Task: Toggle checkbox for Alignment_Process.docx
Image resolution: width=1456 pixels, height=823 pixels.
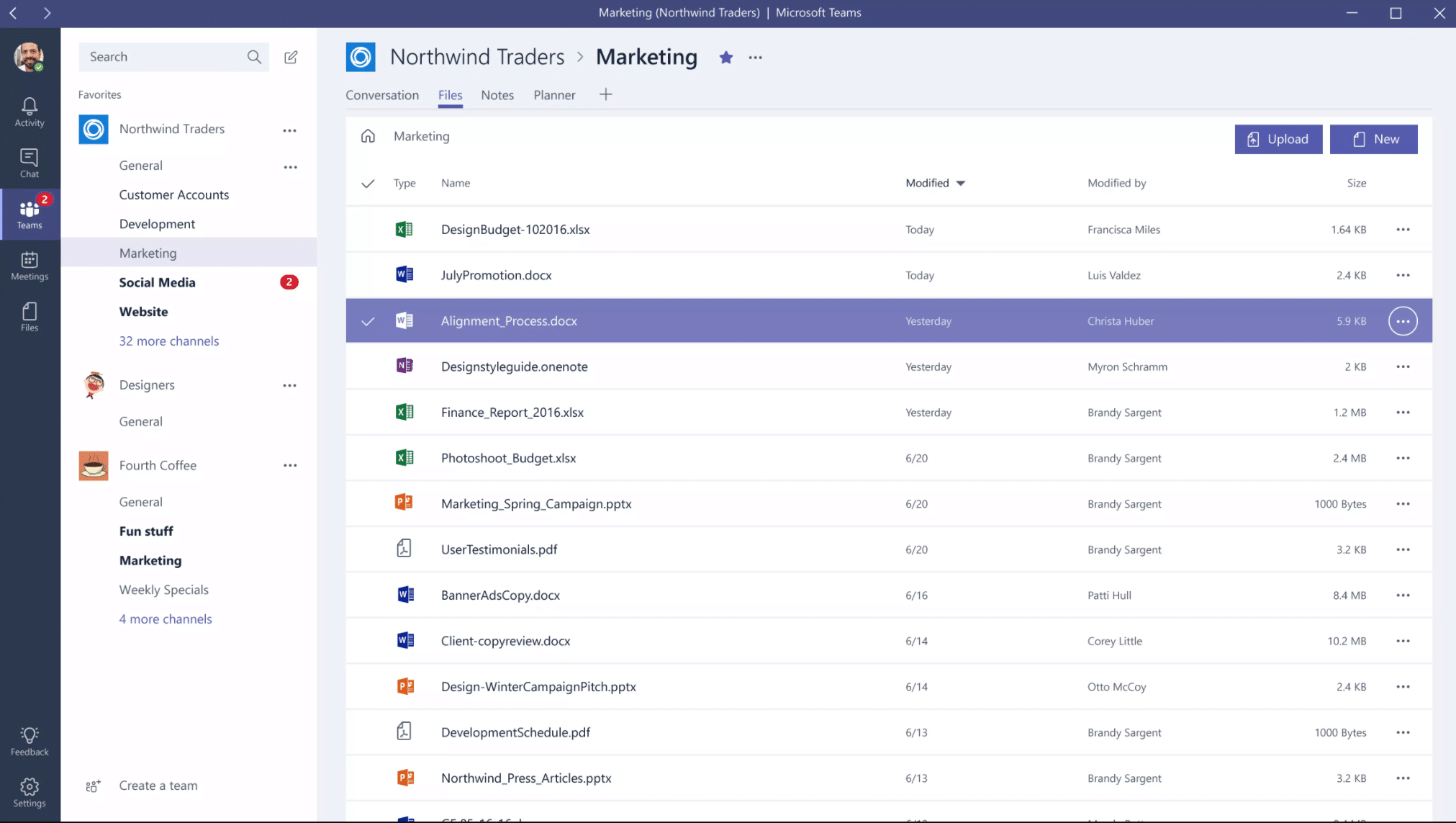Action: (369, 320)
